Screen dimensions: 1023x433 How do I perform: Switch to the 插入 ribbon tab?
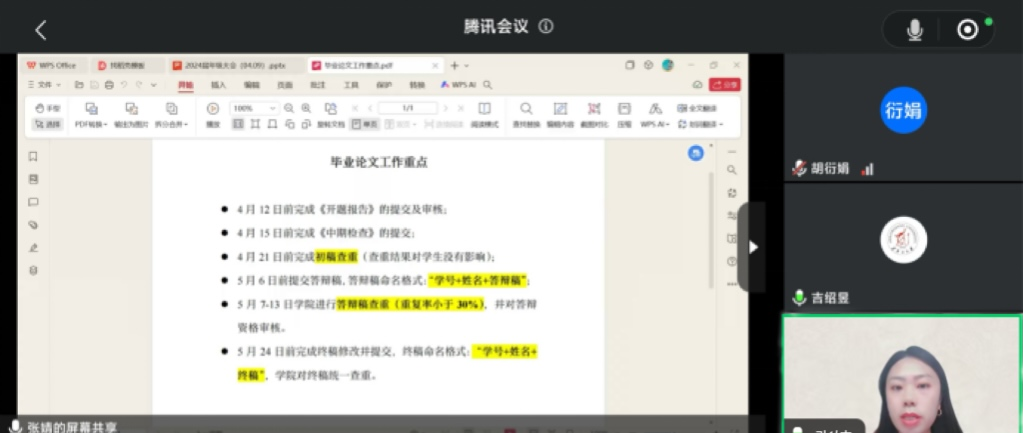point(219,85)
